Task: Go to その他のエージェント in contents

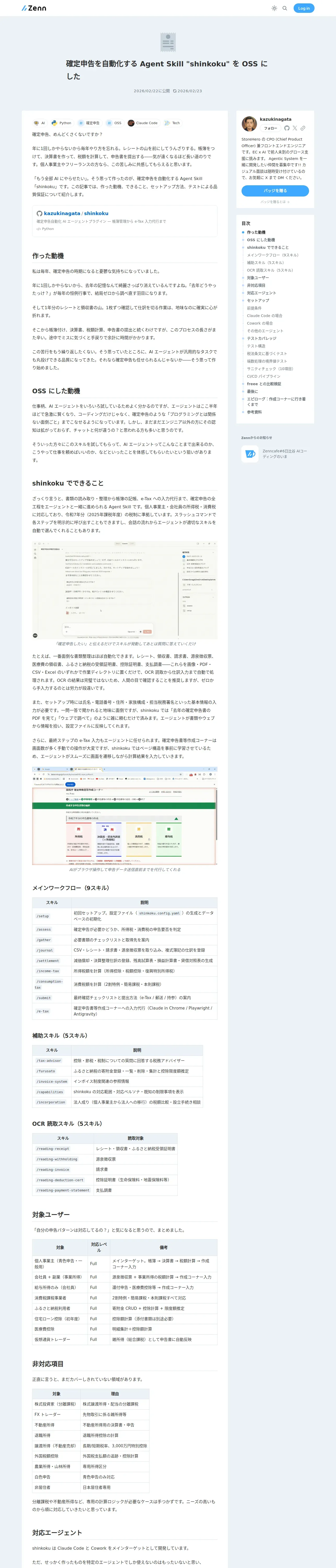Action: click(x=265, y=331)
